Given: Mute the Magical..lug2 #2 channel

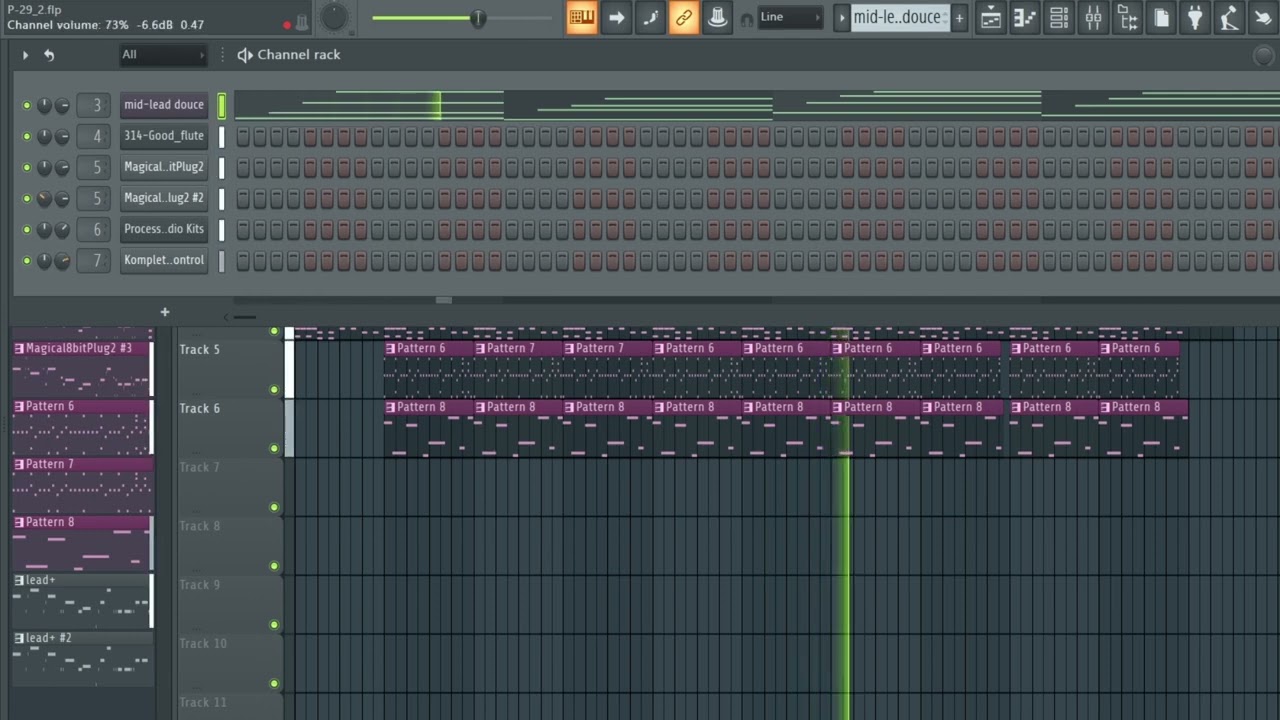Looking at the screenshot, I should pyautogui.click(x=27, y=198).
